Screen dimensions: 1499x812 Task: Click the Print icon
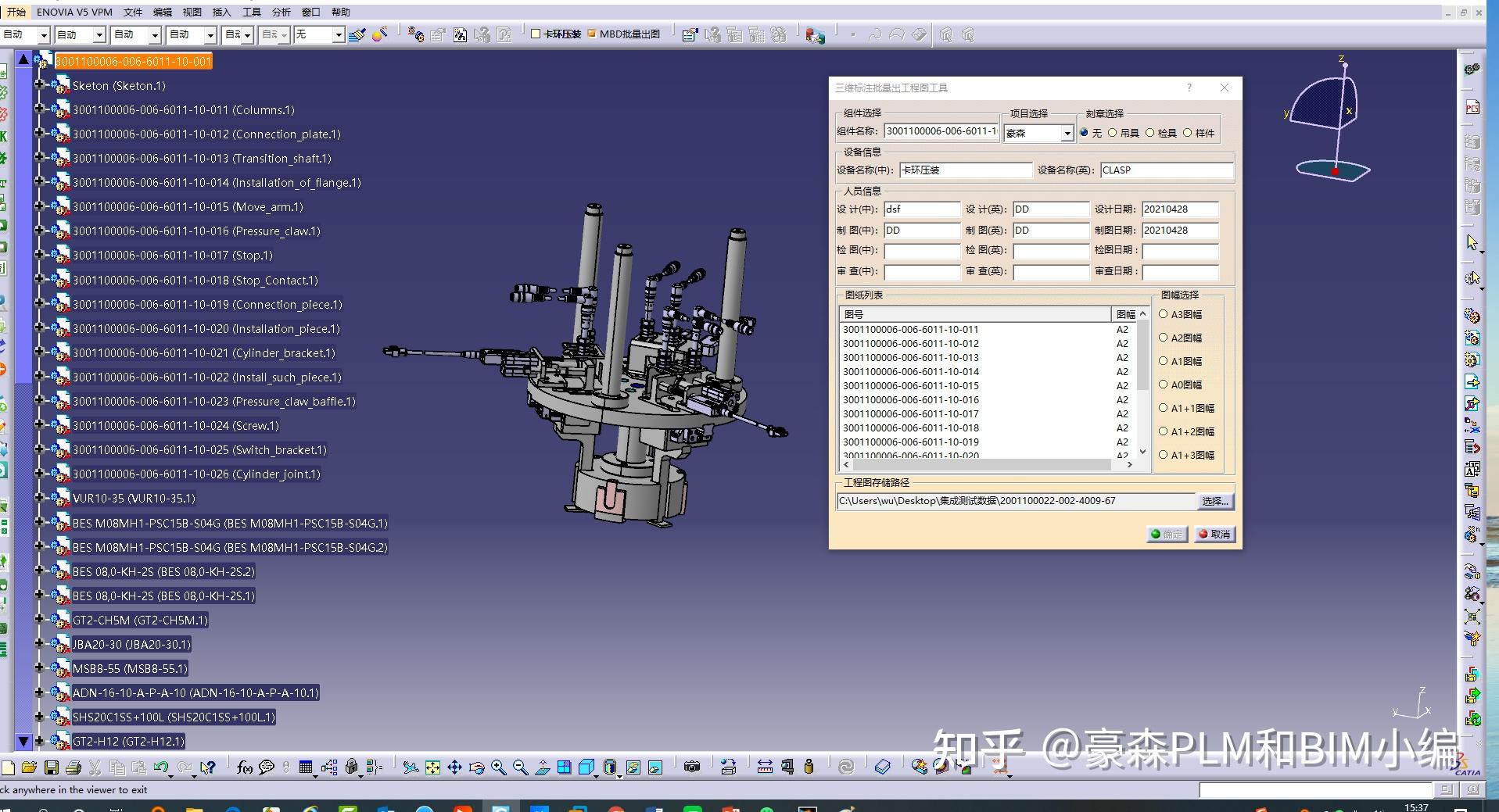pos(73,767)
